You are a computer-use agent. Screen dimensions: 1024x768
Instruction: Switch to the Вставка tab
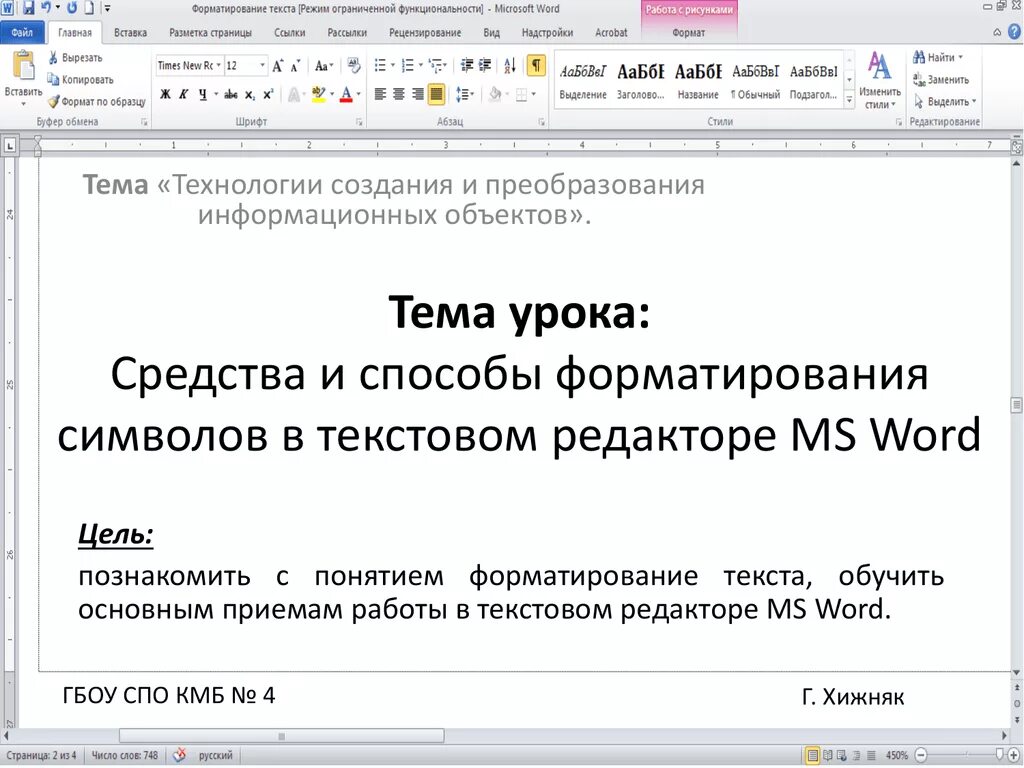(130, 32)
